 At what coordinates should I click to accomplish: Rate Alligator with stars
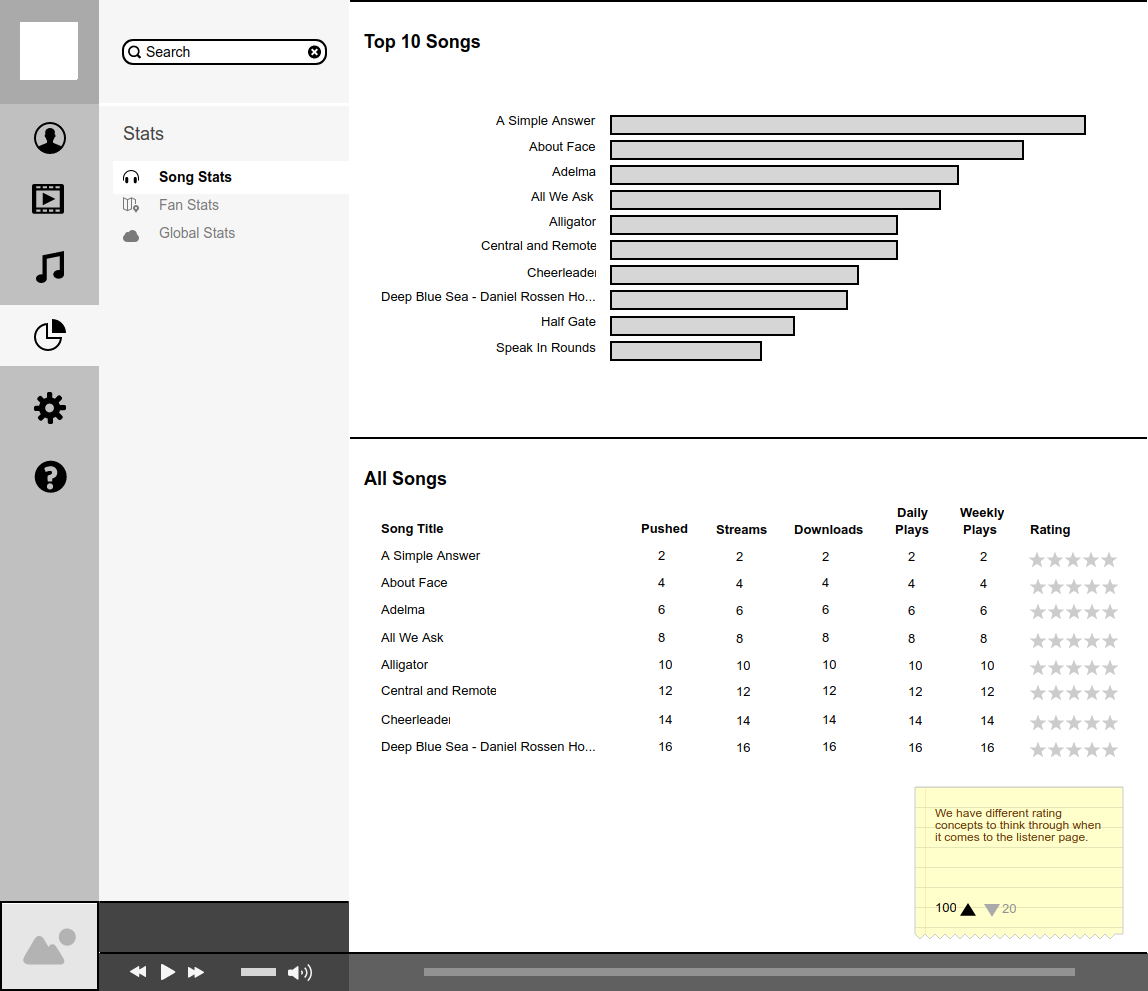(x=1073, y=667)
